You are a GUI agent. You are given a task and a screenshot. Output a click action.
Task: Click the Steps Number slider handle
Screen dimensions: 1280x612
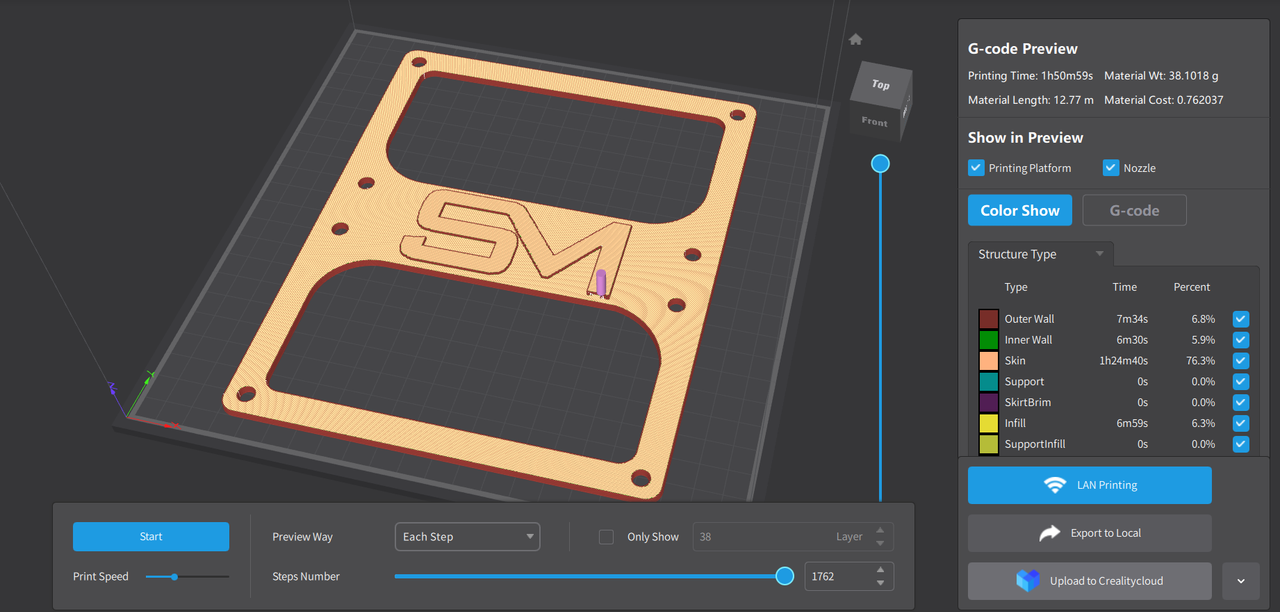coord(785,576)
